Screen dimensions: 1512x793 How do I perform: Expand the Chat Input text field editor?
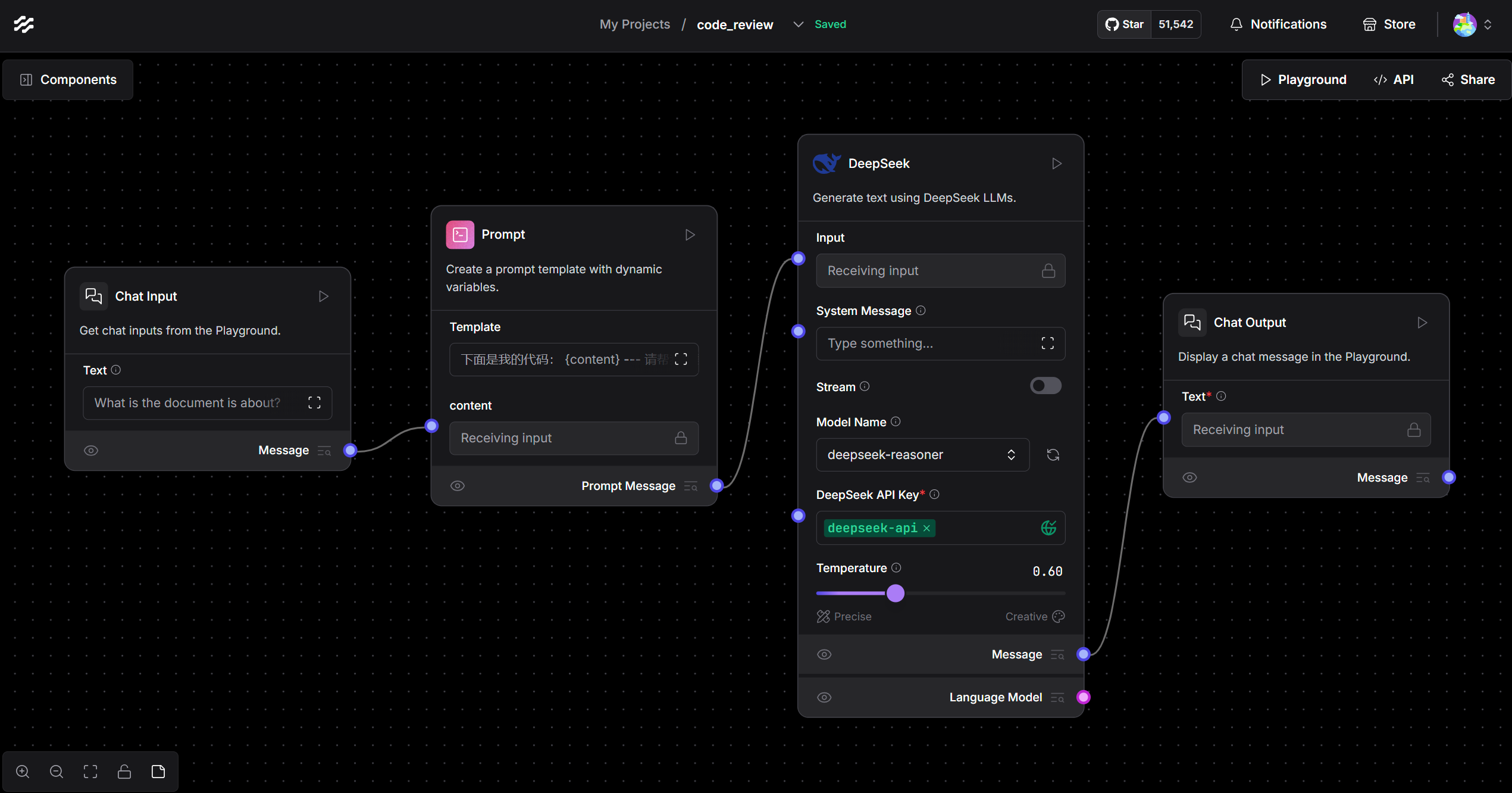(314, 403)
